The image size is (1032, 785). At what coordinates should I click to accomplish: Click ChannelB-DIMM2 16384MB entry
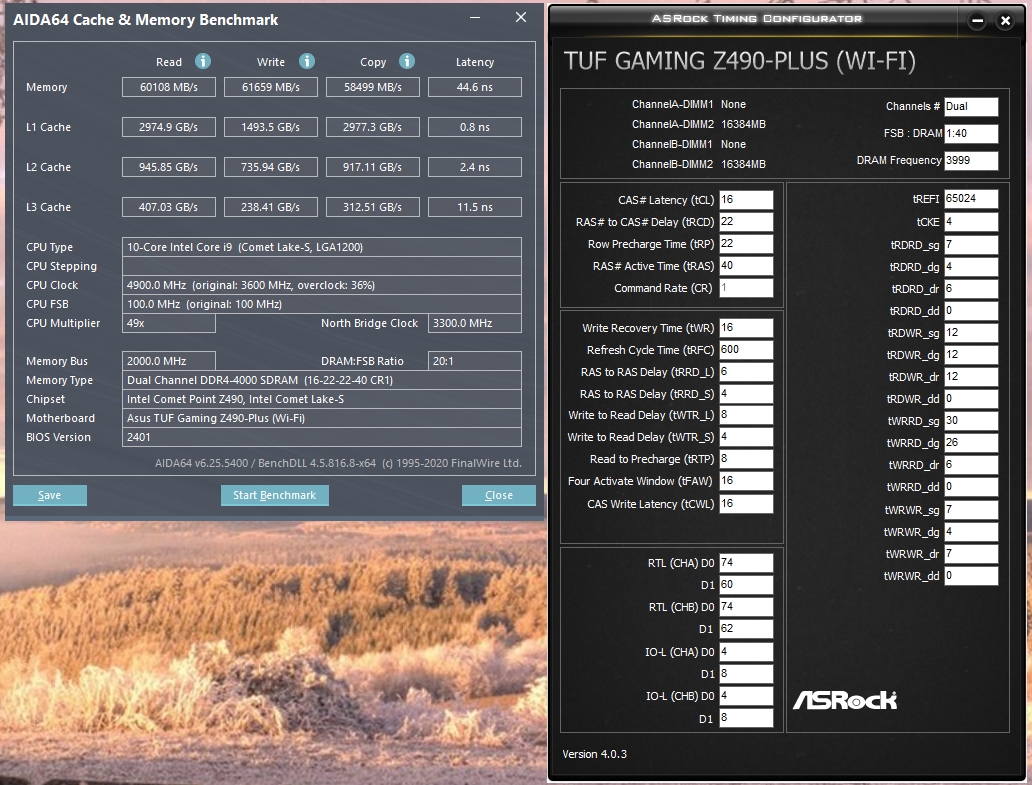pyautogui.click(x=698, y=165)
